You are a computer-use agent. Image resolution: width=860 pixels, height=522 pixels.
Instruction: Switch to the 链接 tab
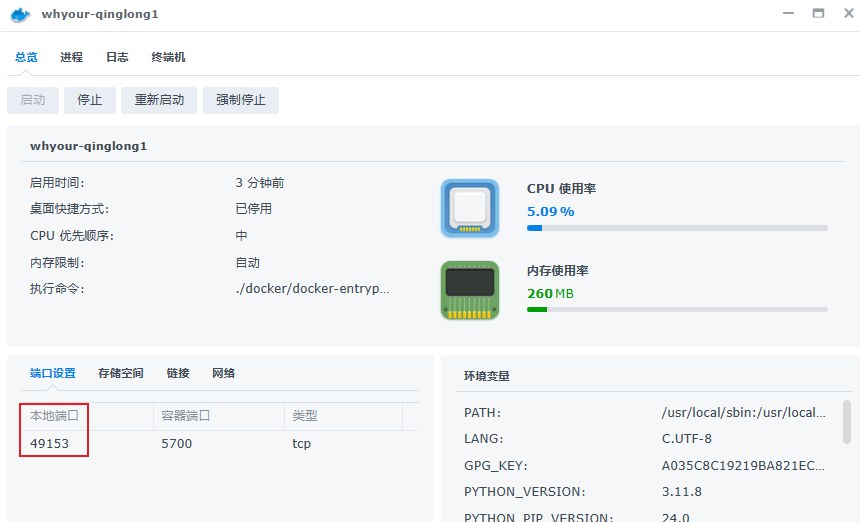(x=178, y=373)
